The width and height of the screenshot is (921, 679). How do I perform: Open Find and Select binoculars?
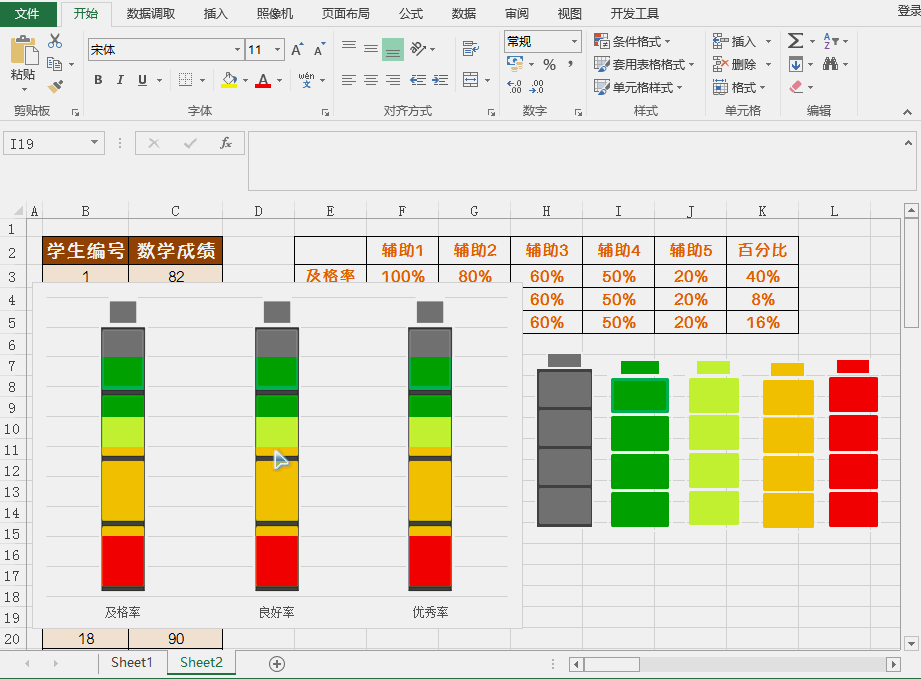(831, 63)
